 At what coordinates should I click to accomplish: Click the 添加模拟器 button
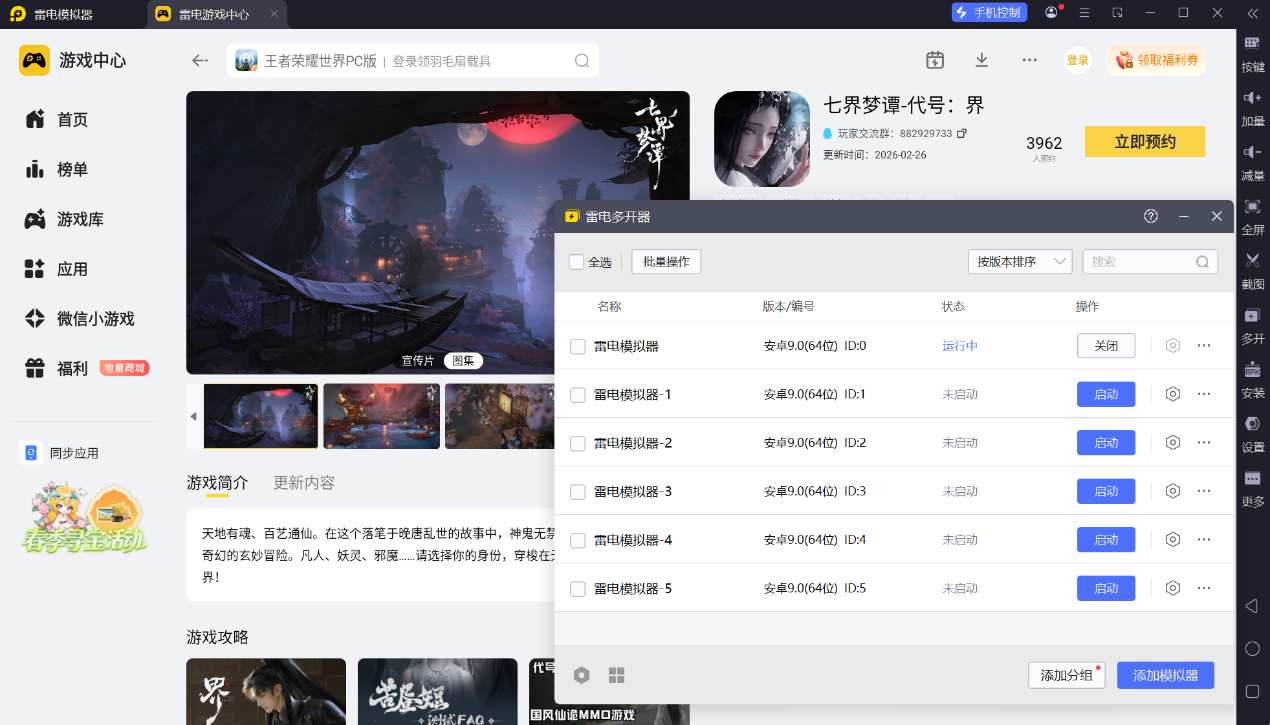(x=1165, y=675)
